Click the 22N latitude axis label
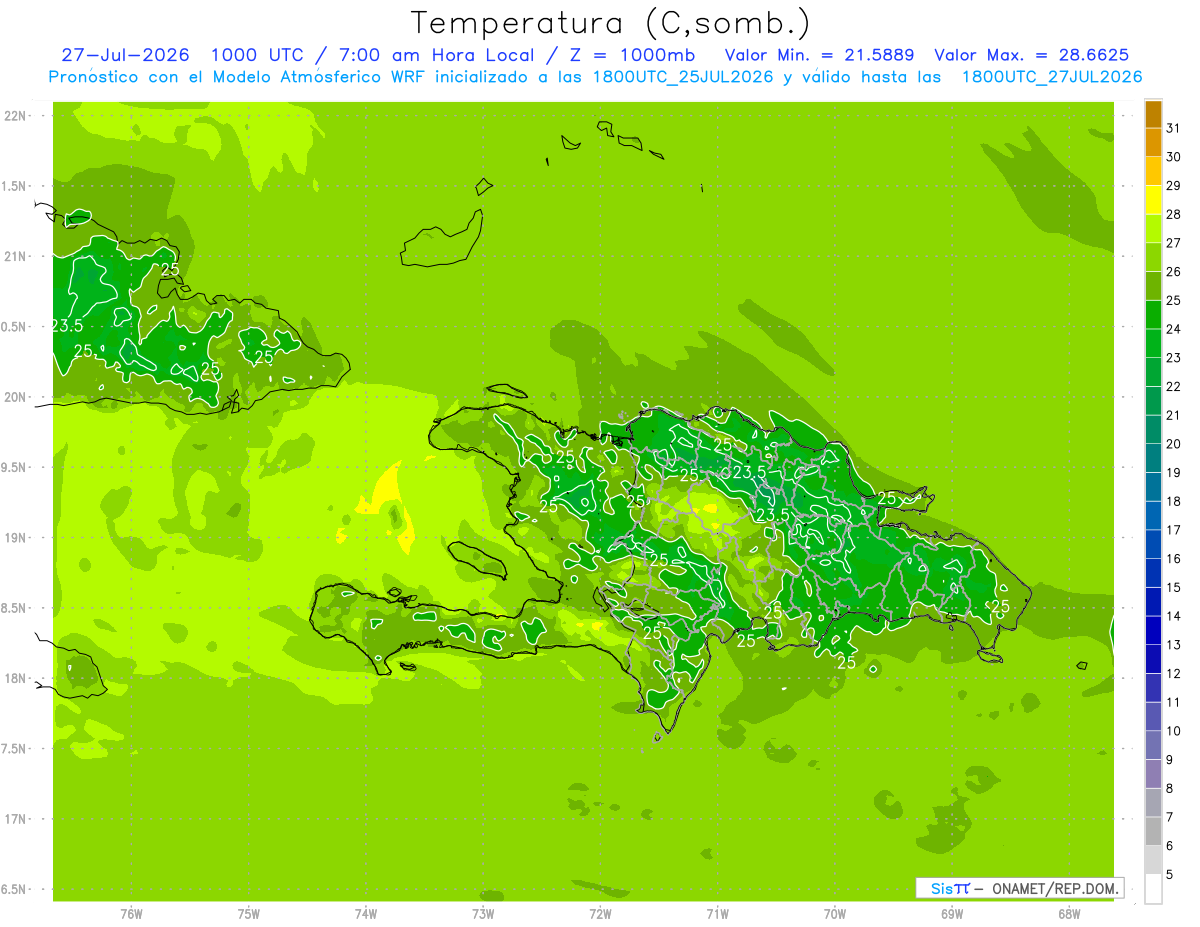 coord(15,116)
